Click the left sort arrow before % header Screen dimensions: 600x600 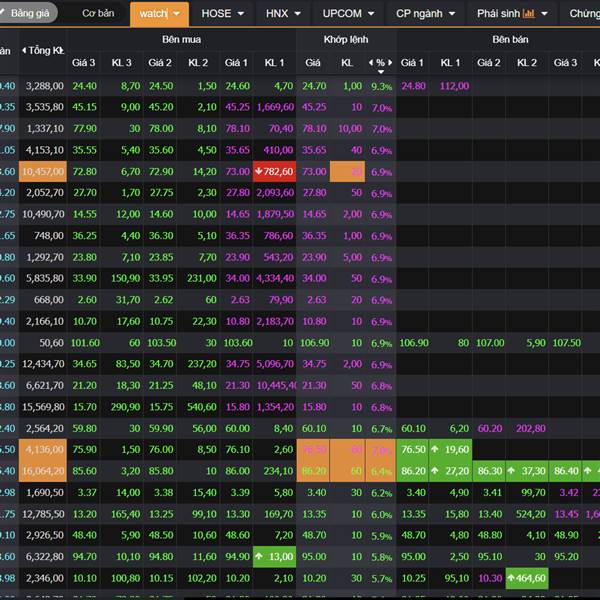point(371,62)
